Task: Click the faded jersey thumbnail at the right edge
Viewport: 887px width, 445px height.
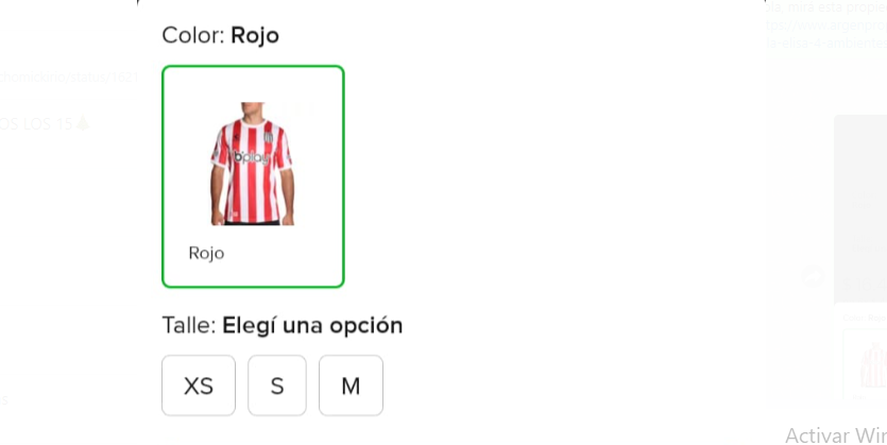Action: [873, 365]
